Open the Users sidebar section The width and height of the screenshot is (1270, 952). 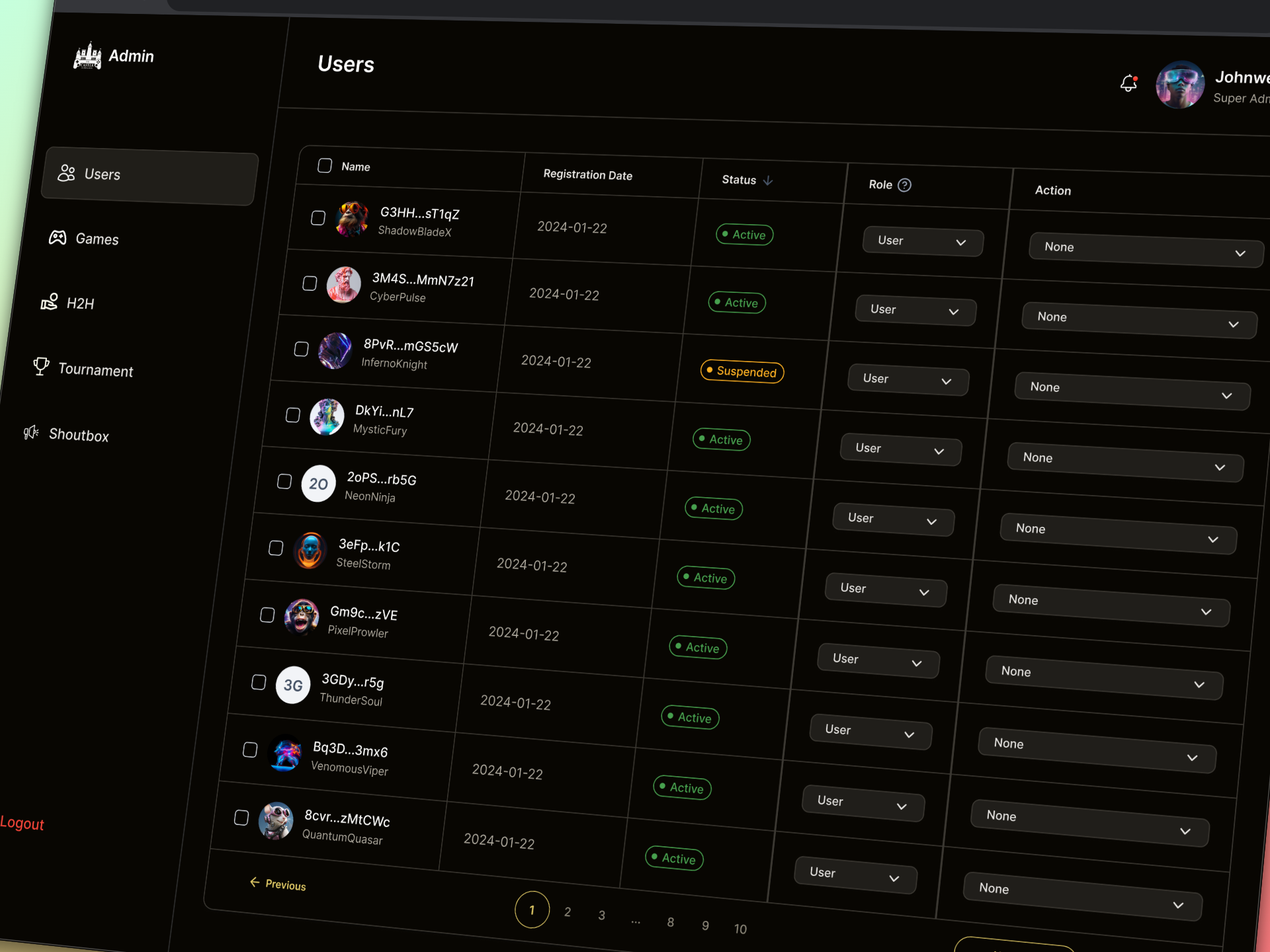(x=149, y=176)
